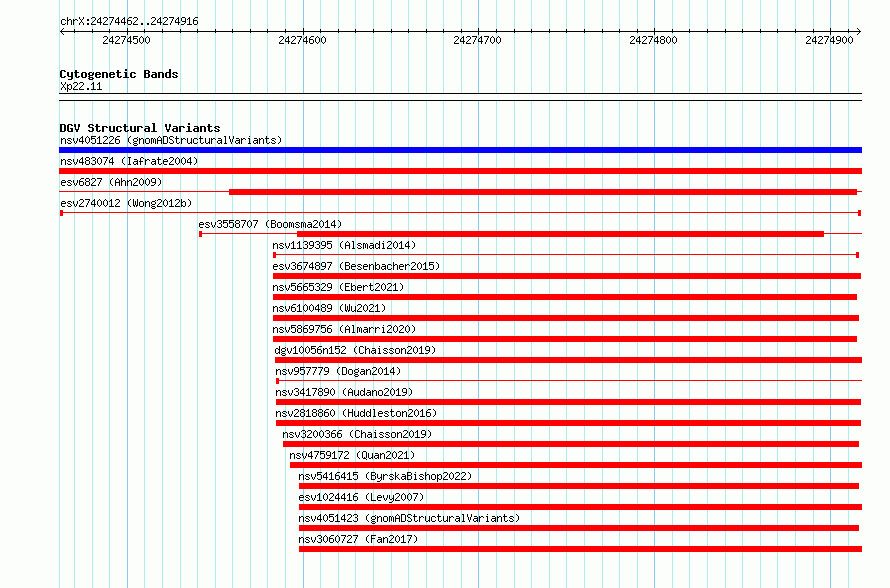Click the nsv3060727 Fan2017 red bar
890x588 pixels.
(581, 549)
